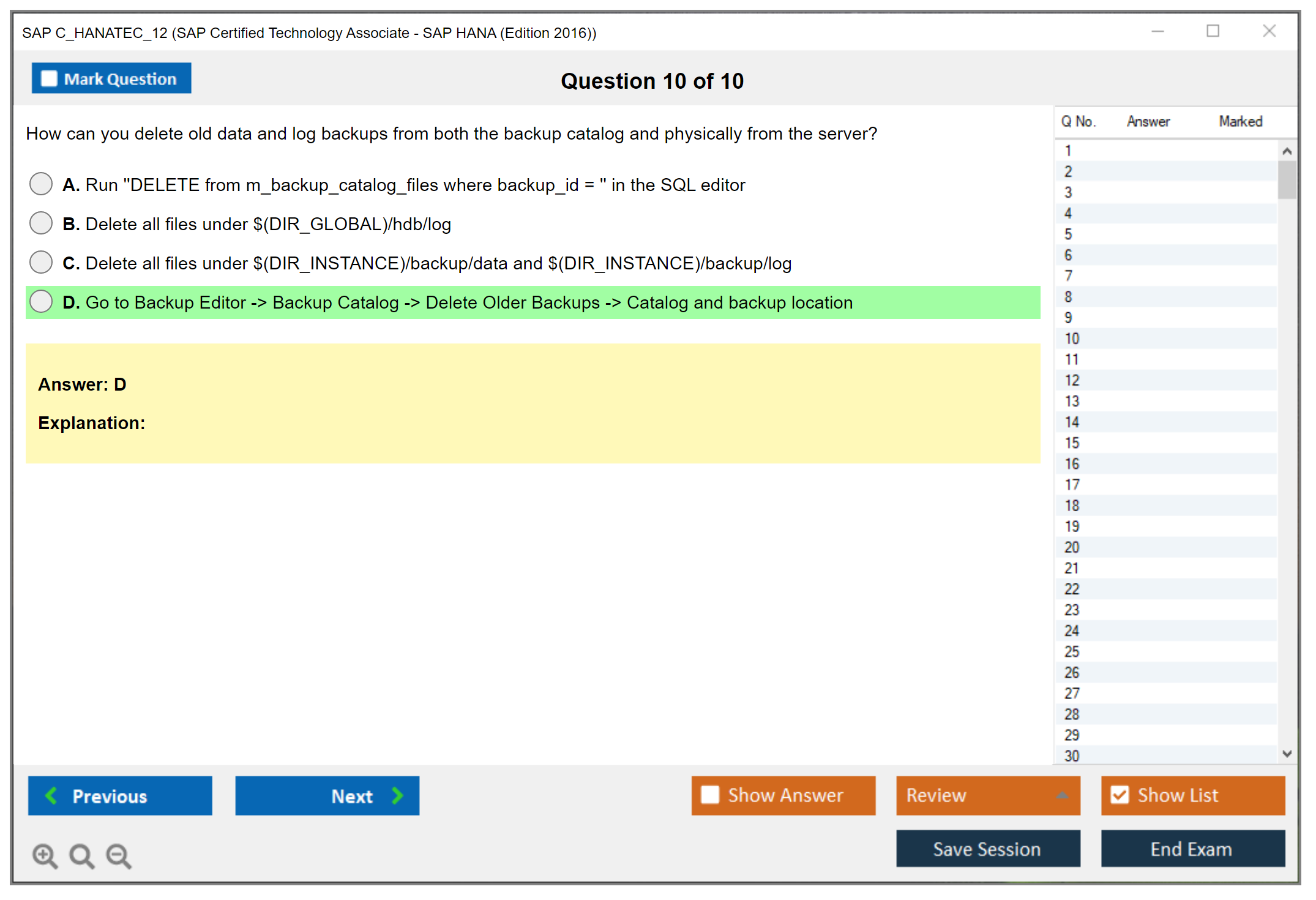The width and height of the screenshot is (1316, 900).
Task: Tick the Mark Question checkbox
Action: (x=49, y=78)
